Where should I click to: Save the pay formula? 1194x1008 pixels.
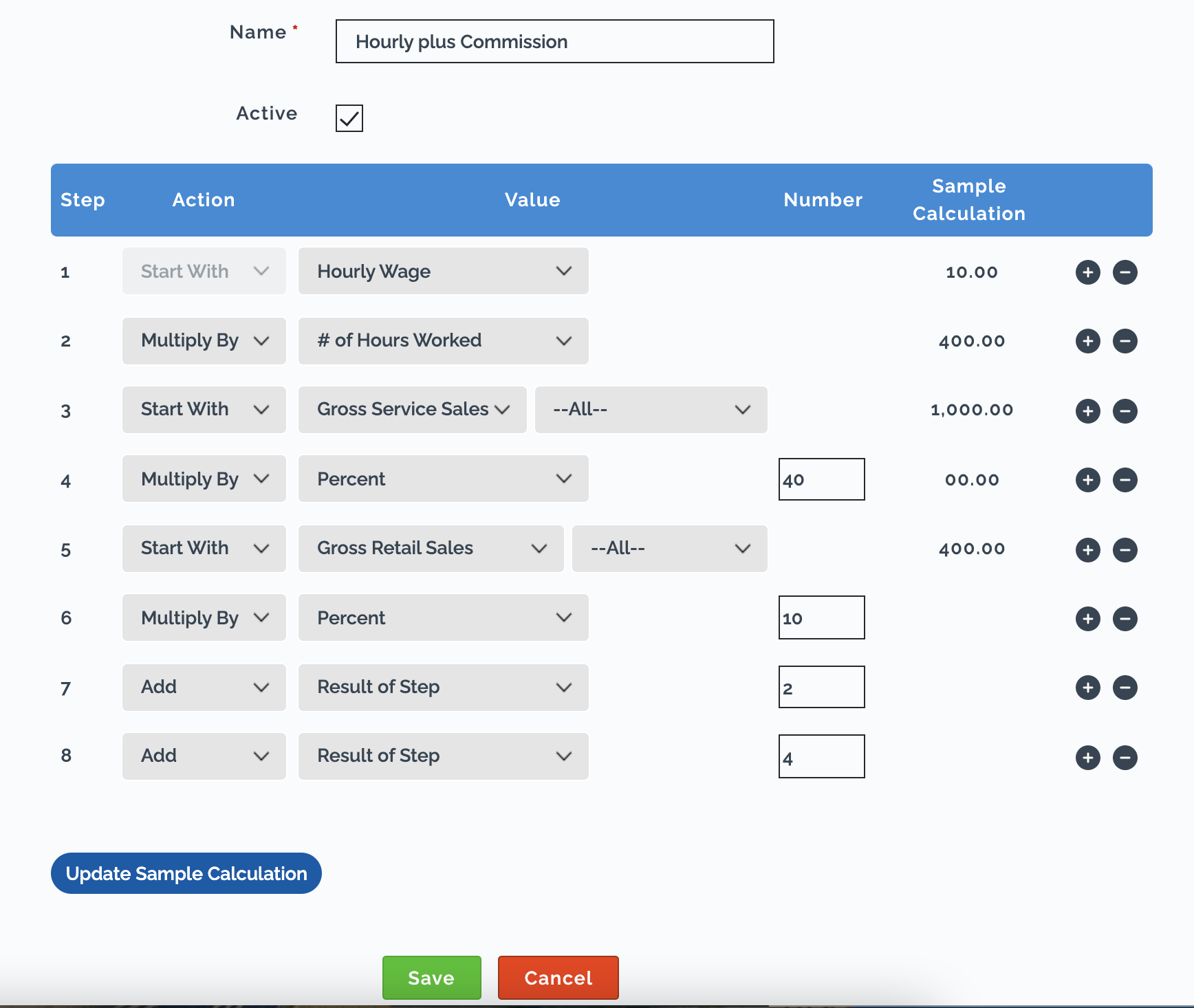coord(432,978)
